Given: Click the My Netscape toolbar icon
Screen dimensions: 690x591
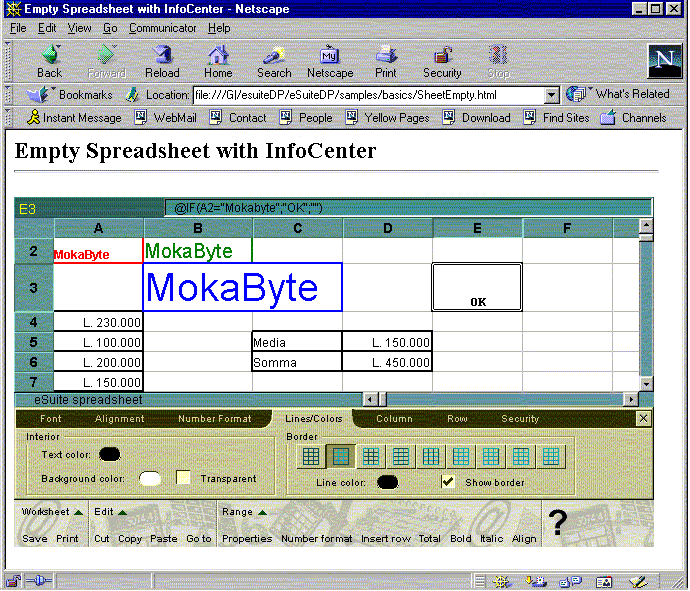Looking at the screenshot, I should [x=329, y=55].
